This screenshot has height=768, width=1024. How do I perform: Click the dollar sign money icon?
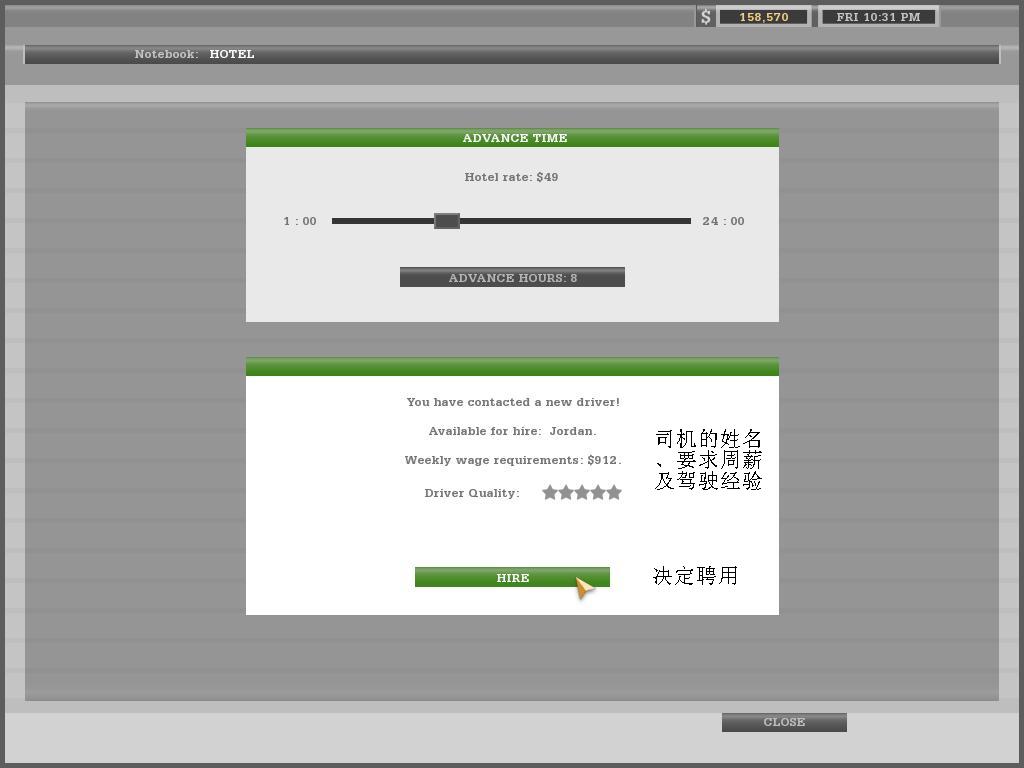[x=705, y=16]
